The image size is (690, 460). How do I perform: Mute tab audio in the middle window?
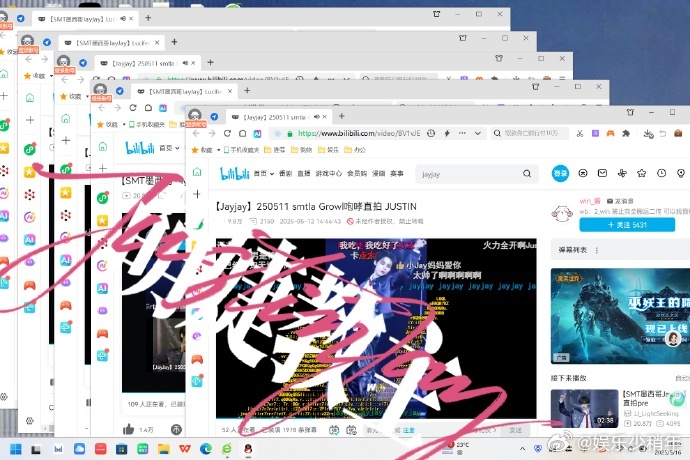185,63
